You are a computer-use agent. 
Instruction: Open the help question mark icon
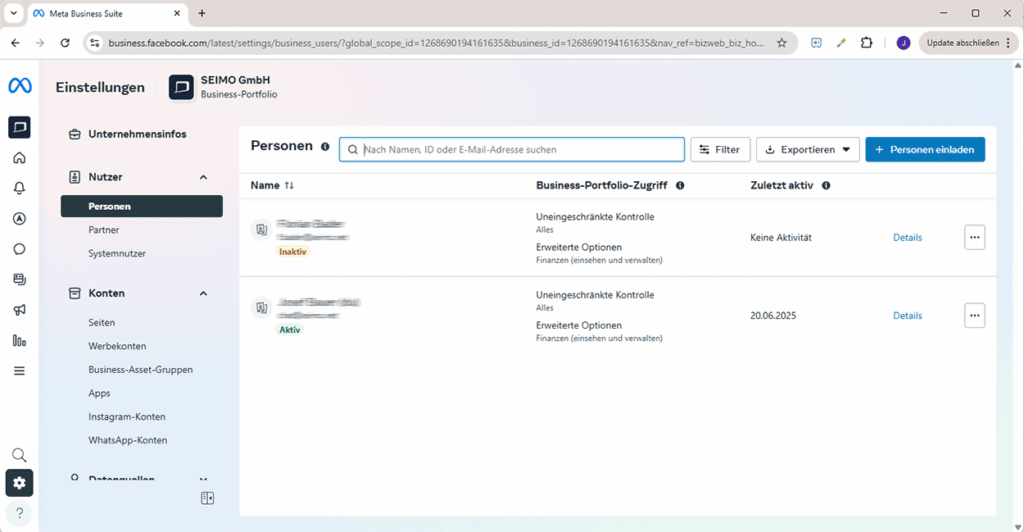pyautogui.click(x=20, y=513)
